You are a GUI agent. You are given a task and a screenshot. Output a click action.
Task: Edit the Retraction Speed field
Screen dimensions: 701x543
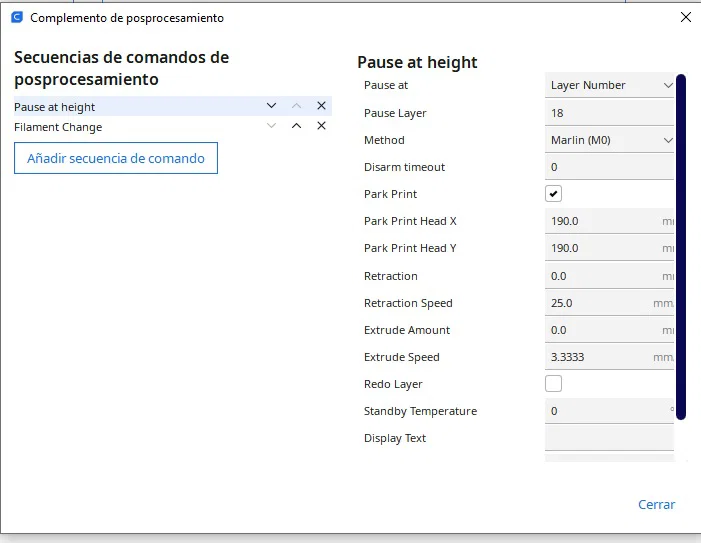(609, 303)
